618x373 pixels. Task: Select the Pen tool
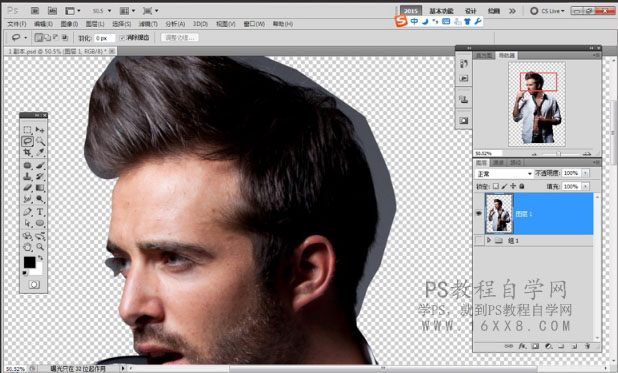click(x=27, y=212)
